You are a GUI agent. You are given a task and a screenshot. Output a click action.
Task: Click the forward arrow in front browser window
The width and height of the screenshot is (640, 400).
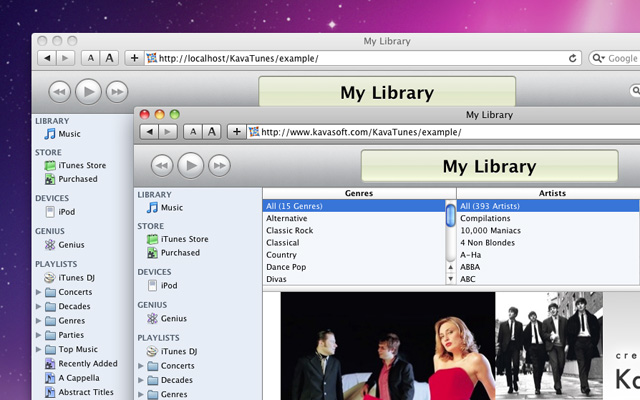(x=168, y=132)
